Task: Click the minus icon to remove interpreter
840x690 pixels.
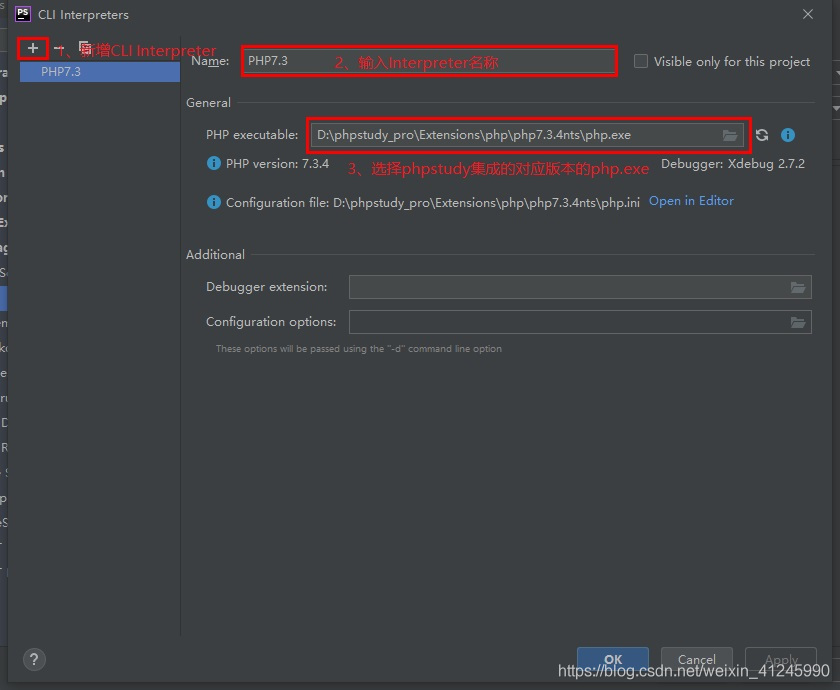Action: pos(58,48)
